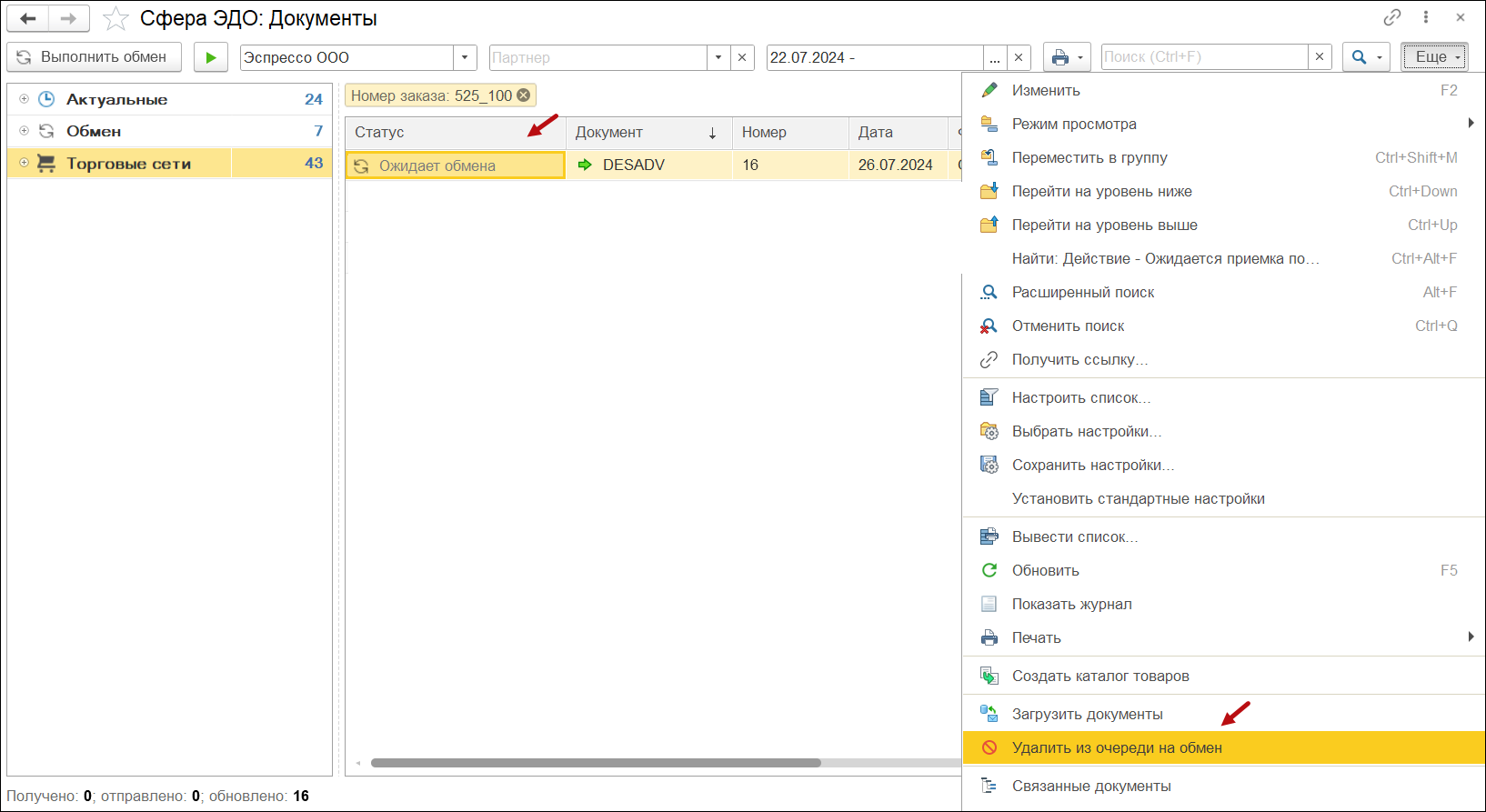Go back with the left arrow button
The width and height of the screenshot is (1486, 812).
pyautogui.click(x=28, y=18)
